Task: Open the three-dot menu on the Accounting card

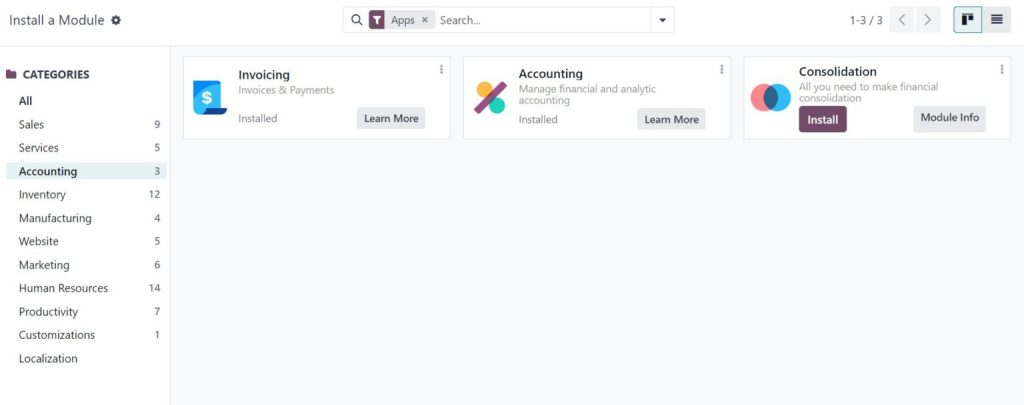Action: tap(721, 69)
